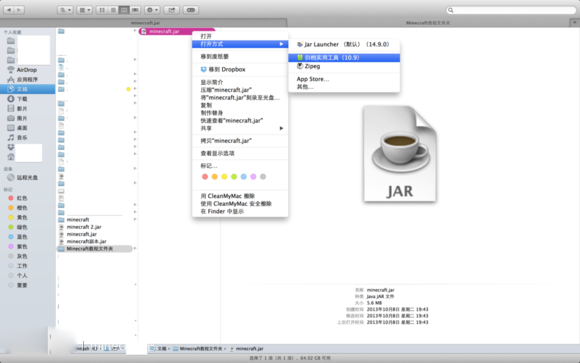Select column view toolbar button

(x=124, y=10)
